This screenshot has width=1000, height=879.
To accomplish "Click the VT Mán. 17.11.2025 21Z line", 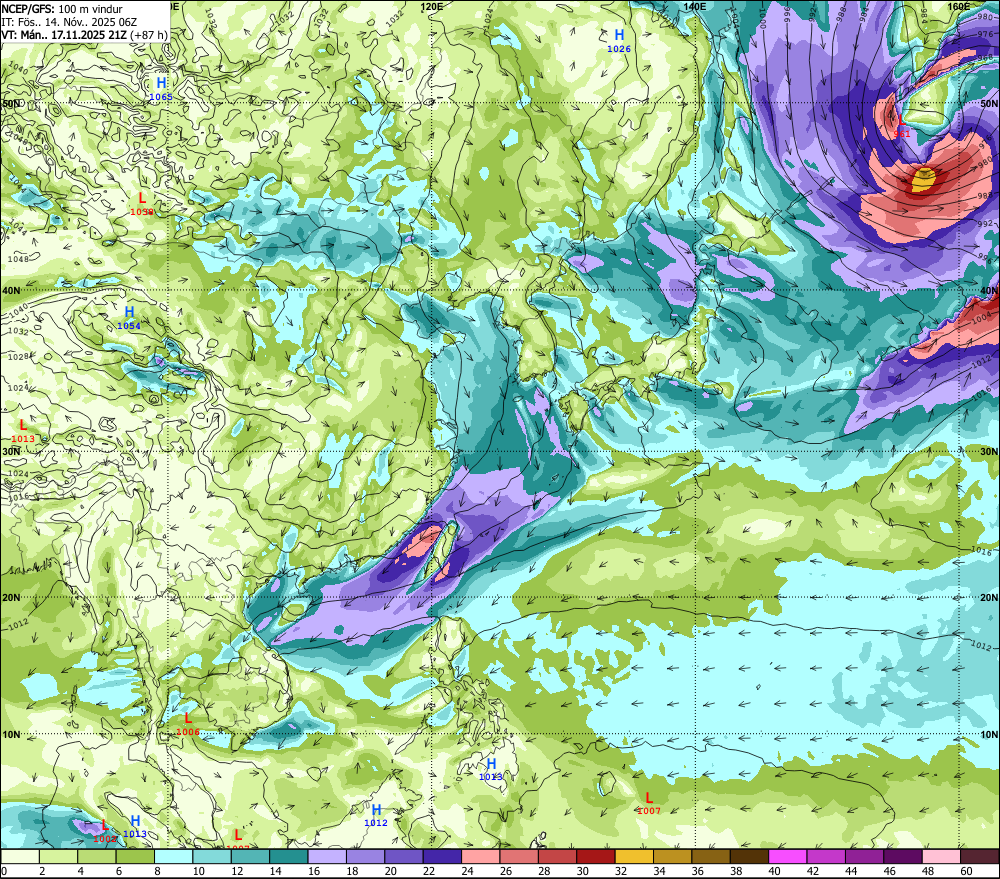I will [x=84, y=34].
